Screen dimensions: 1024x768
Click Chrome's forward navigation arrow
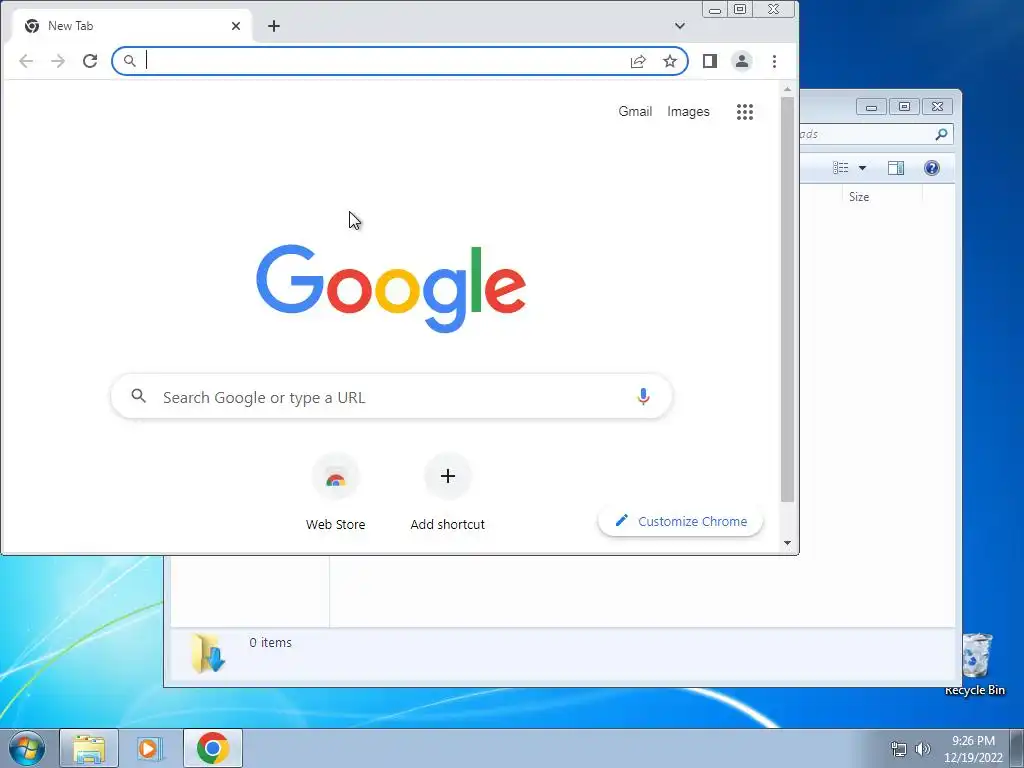pos(58,61)
